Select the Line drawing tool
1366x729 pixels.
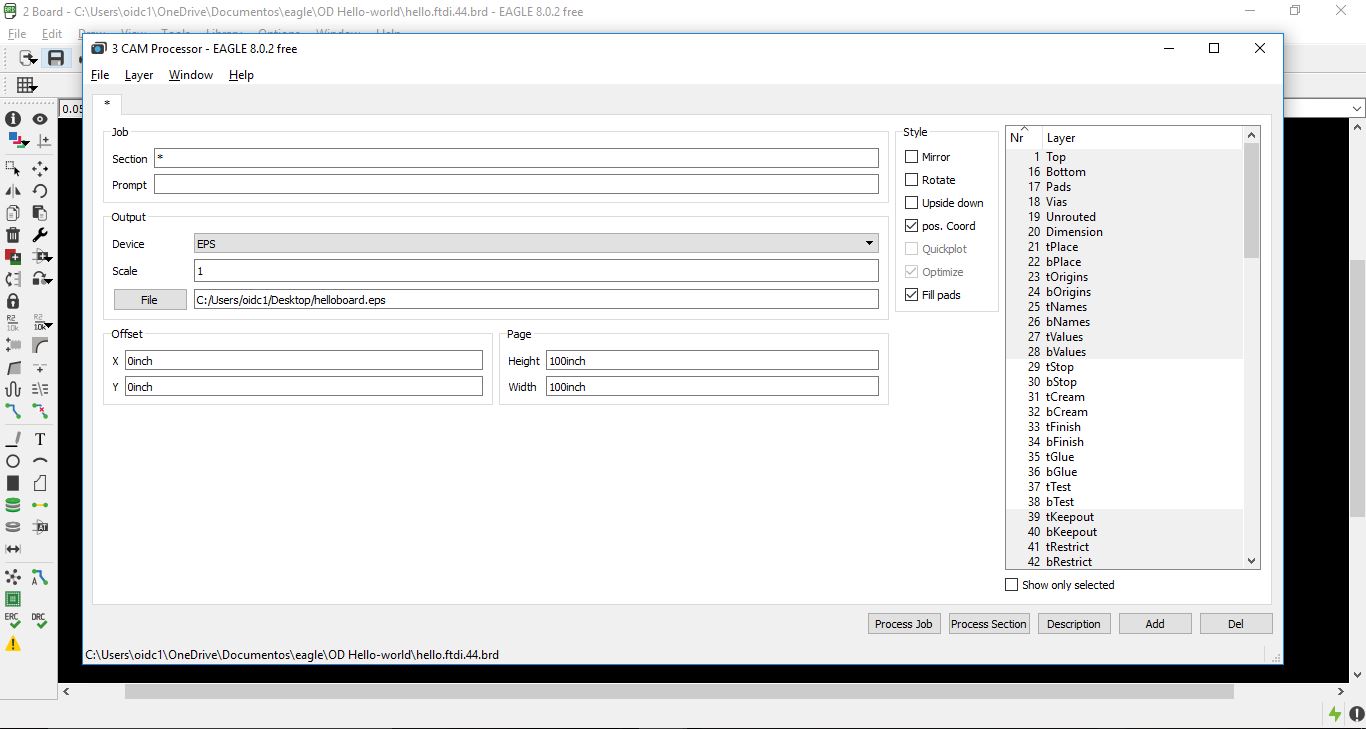tap(13, 439)
